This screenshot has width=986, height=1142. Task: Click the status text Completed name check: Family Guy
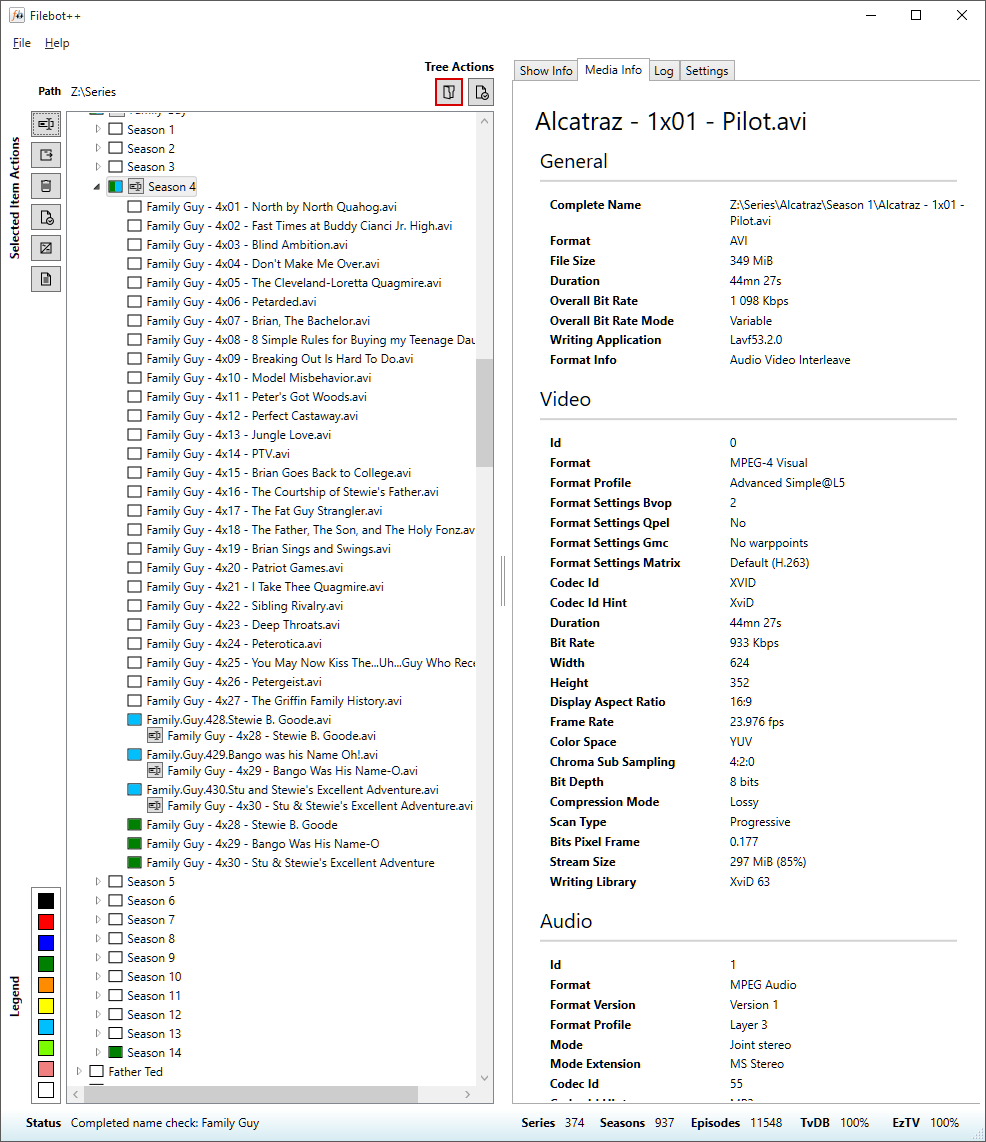tap(165, 1122)
